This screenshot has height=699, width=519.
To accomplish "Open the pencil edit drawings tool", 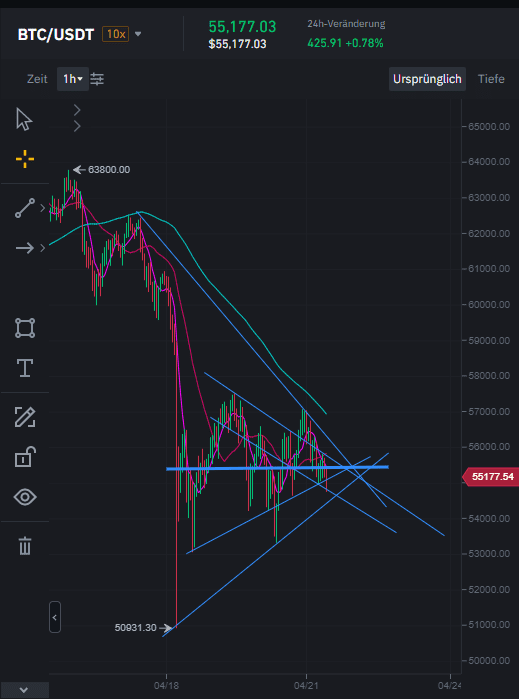I will click(25, 417).
